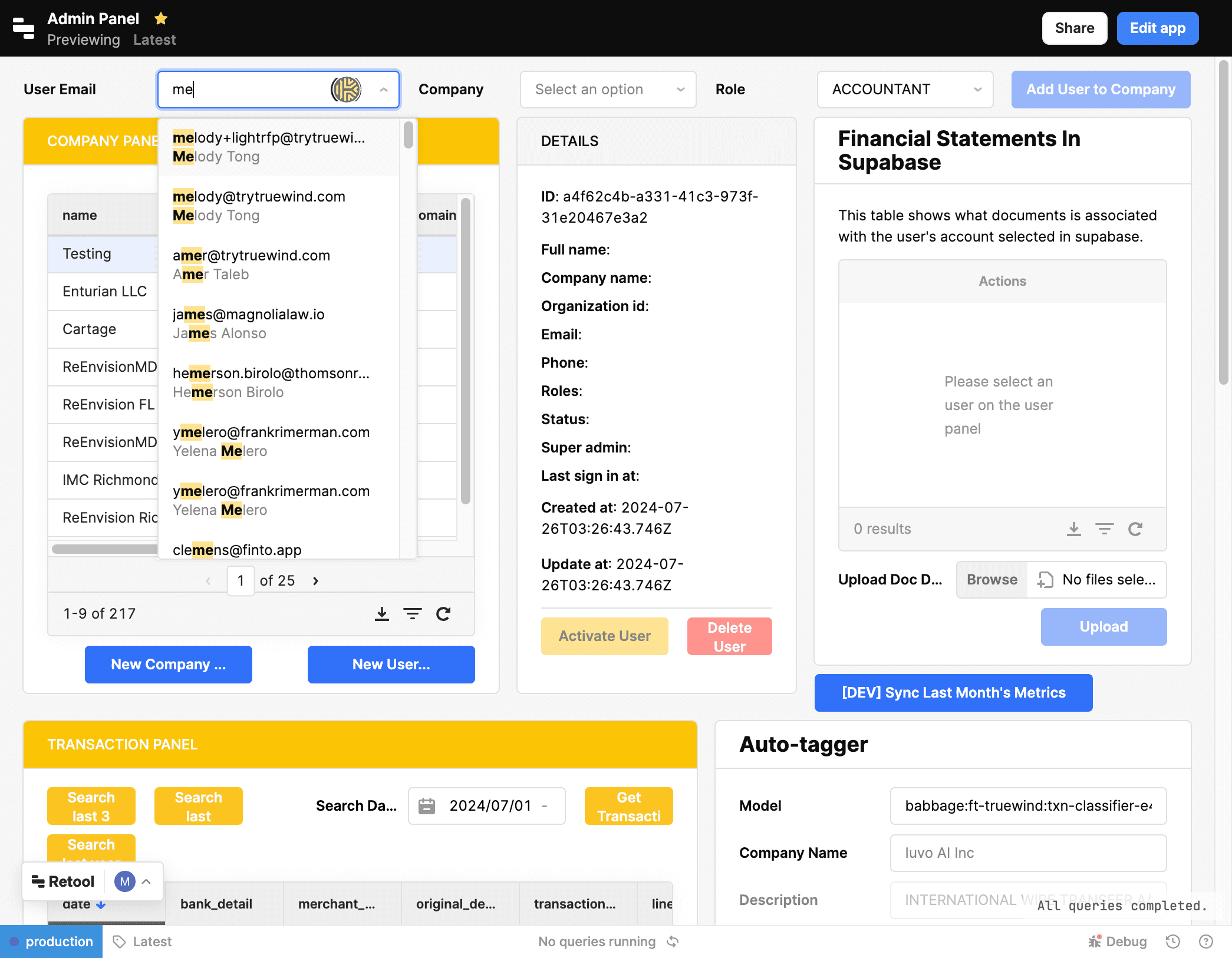Click the Edit app button
This screenshot has height=958, width=1232.
[x=1157, y=28]
